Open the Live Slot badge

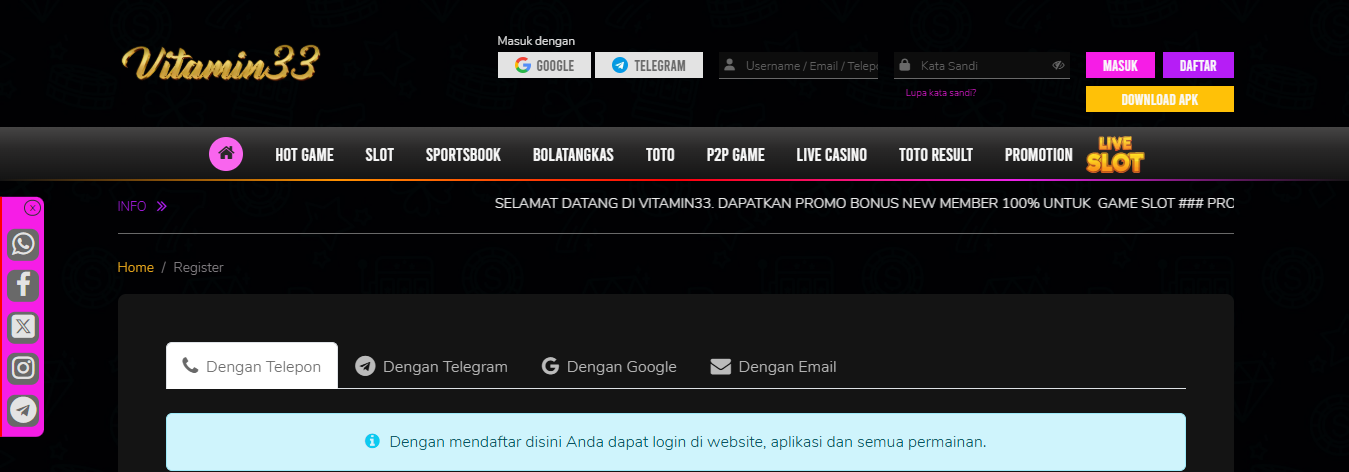point(1115,155)
